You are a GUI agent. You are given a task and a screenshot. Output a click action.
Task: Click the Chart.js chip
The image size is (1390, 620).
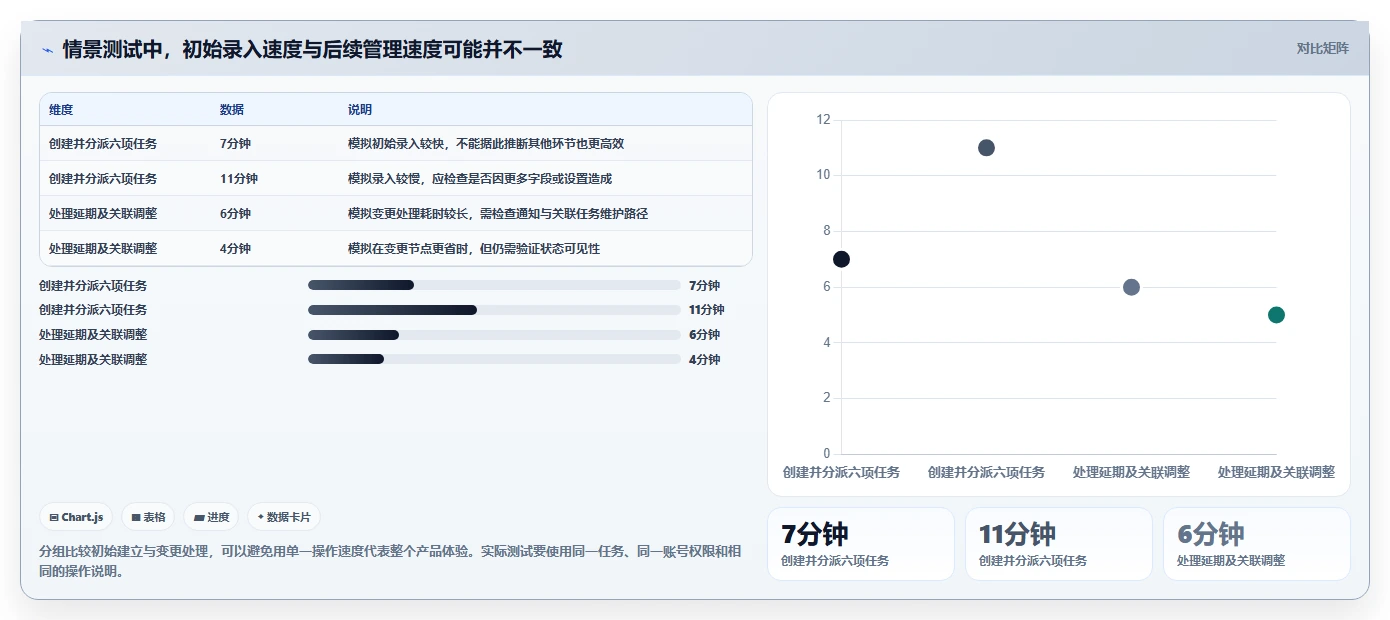pos(77,517)
